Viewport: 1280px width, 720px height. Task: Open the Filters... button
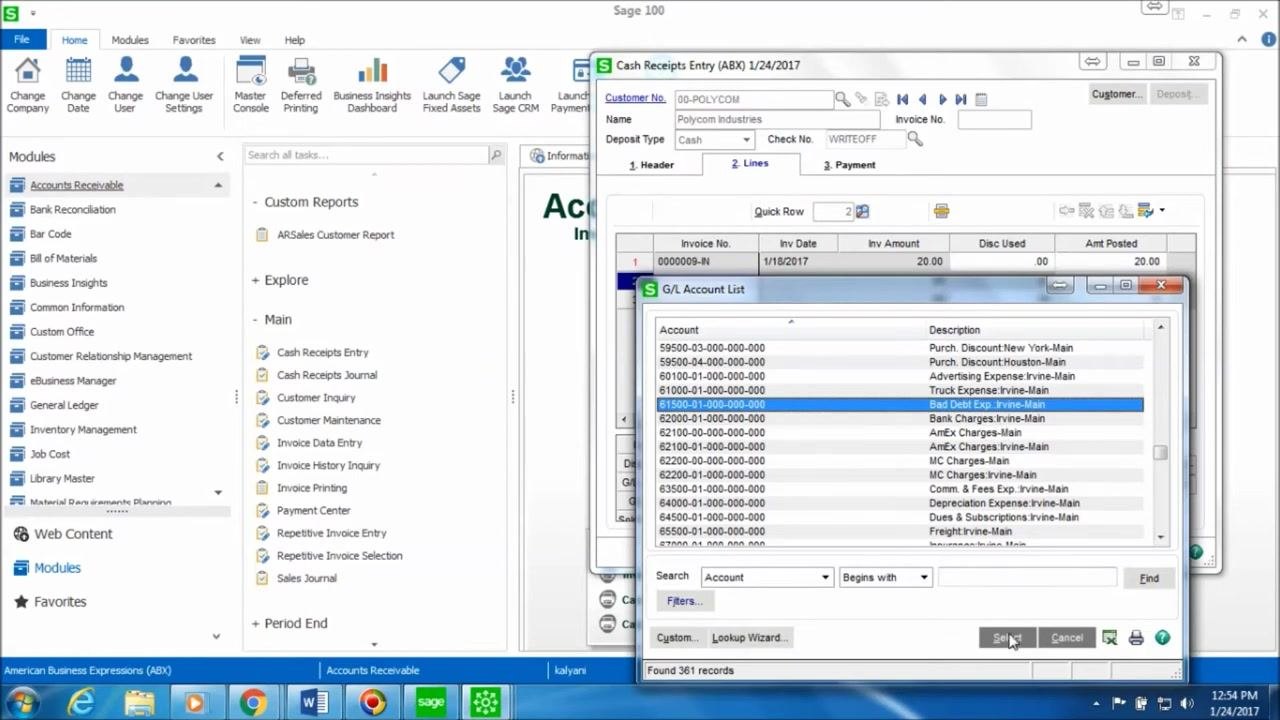[x=685, y=601]
